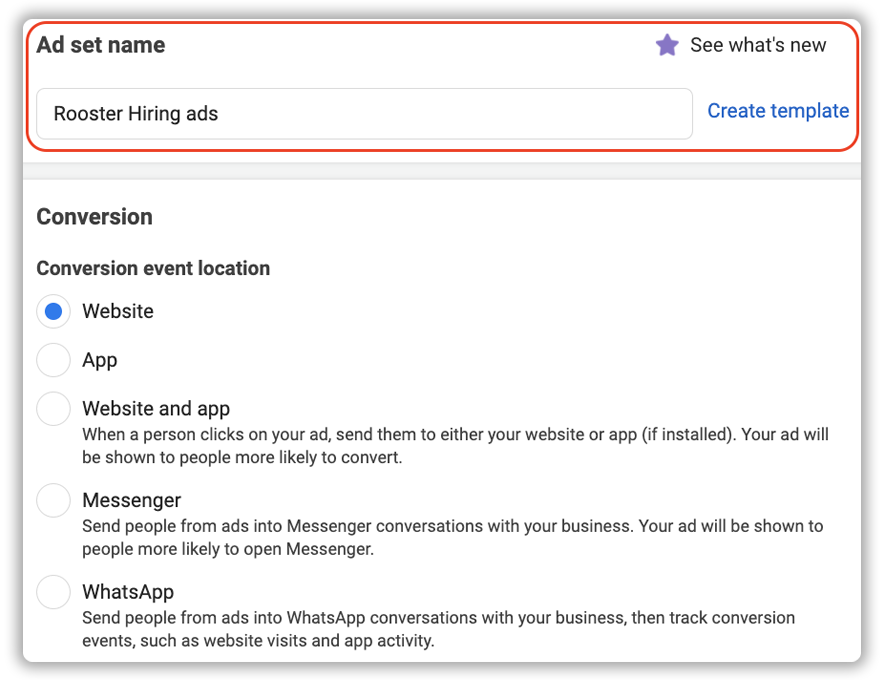Click the WhatsApp conversations description text
884x680 pixels.
(439, 629)
